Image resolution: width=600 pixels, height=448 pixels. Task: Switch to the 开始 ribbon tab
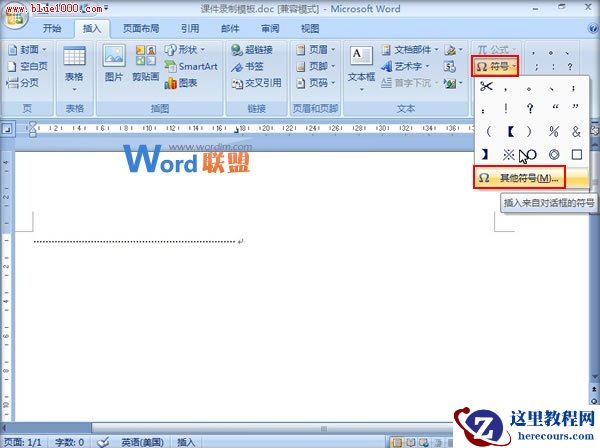[52, 29]
